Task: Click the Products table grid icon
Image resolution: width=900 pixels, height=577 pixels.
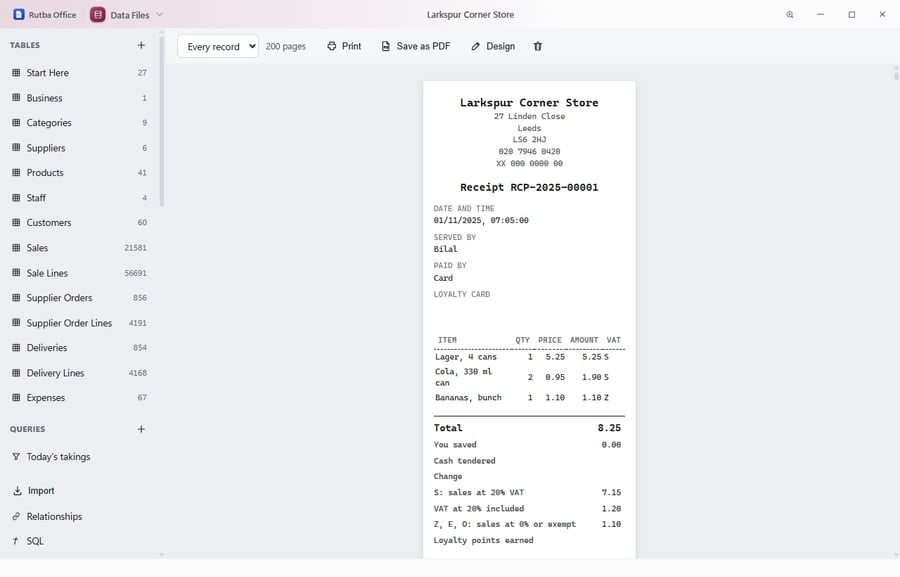Action: [x=16, y=172]
